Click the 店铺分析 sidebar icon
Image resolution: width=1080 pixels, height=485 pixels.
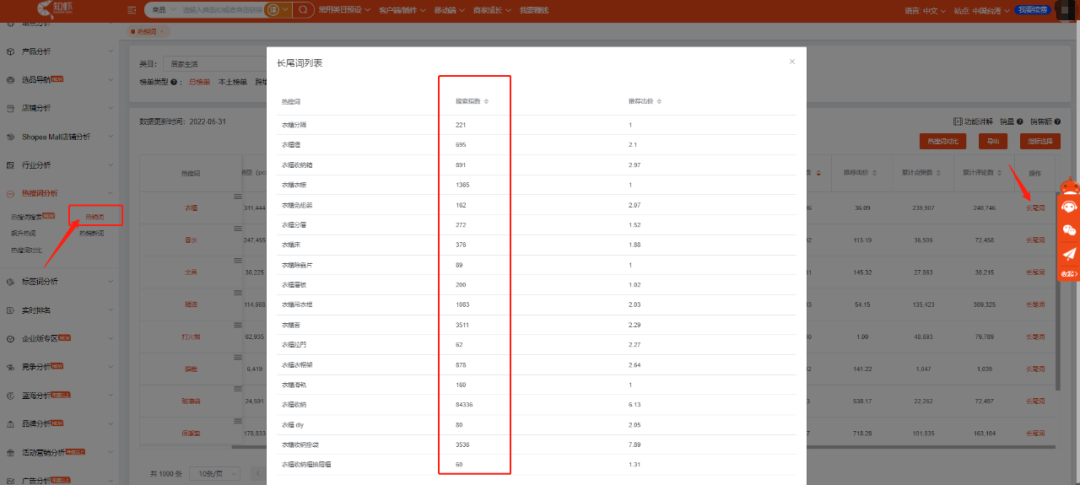click(x=10, y=108)
